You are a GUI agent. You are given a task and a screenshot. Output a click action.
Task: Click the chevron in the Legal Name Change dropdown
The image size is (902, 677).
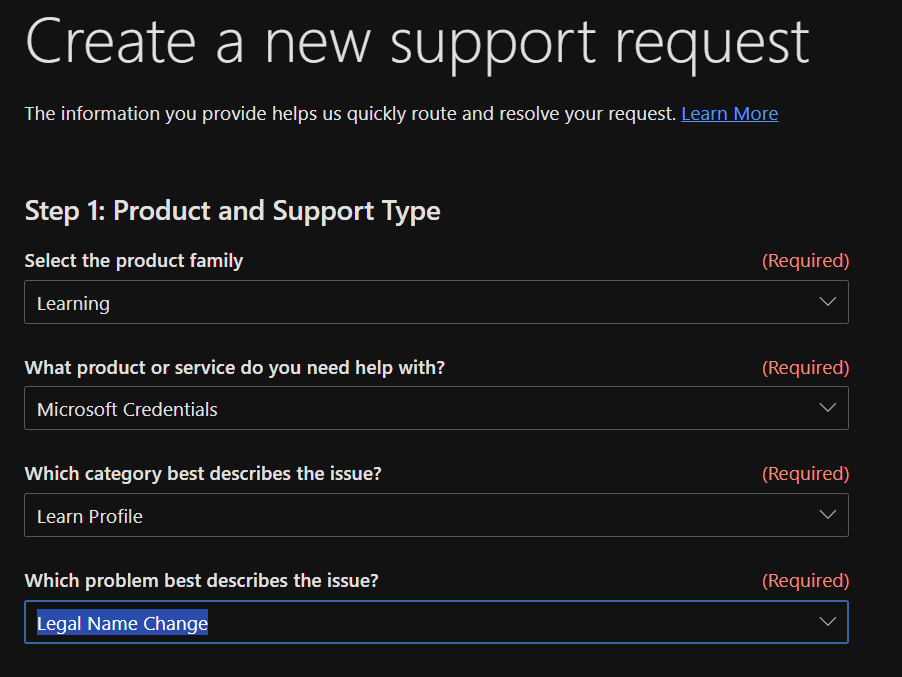[827, 622]
